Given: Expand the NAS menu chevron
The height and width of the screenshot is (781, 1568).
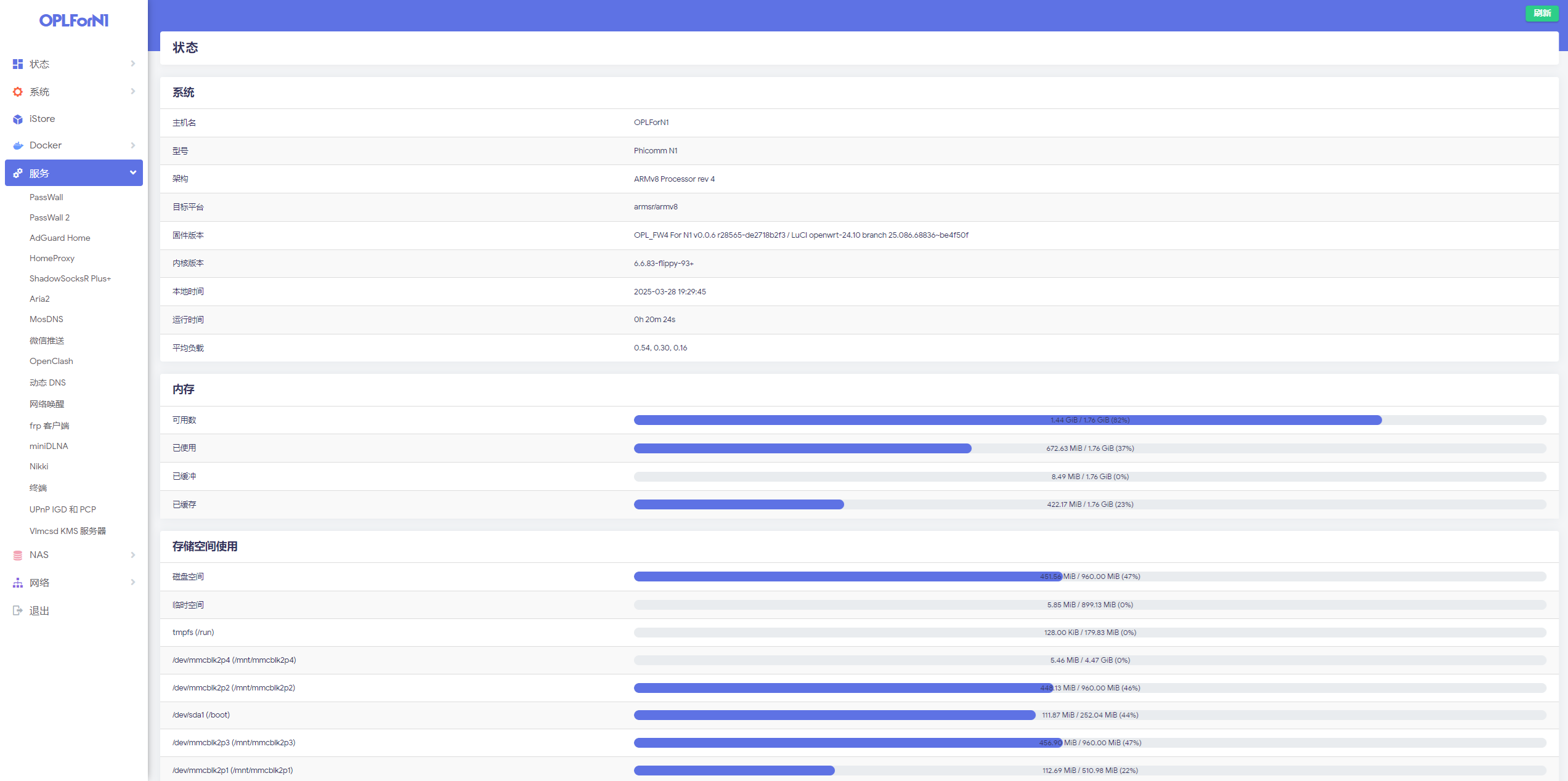Looking at the screenshot, I should tap(132, 555).
